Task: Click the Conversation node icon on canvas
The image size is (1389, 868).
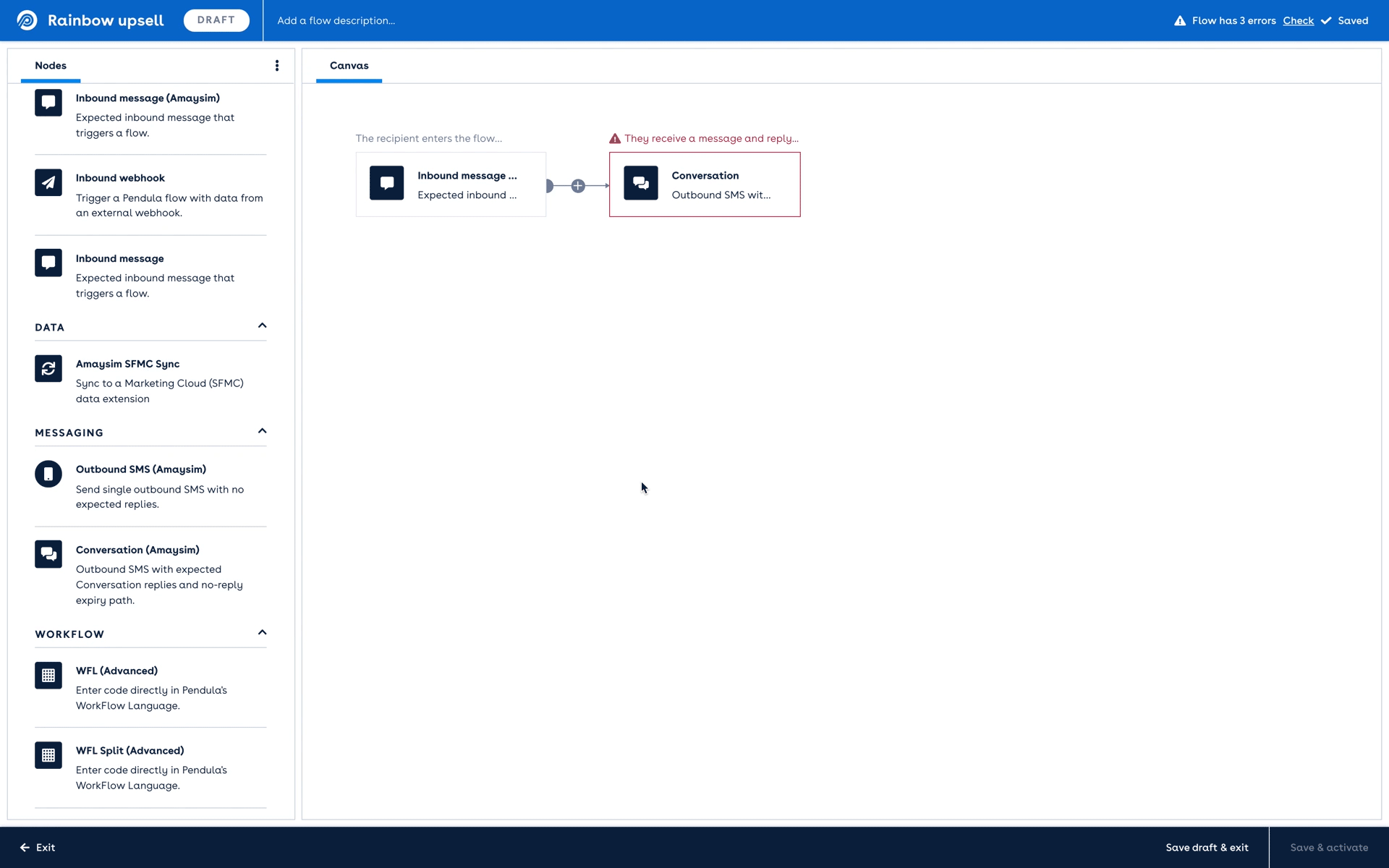Action: point(641,183)
